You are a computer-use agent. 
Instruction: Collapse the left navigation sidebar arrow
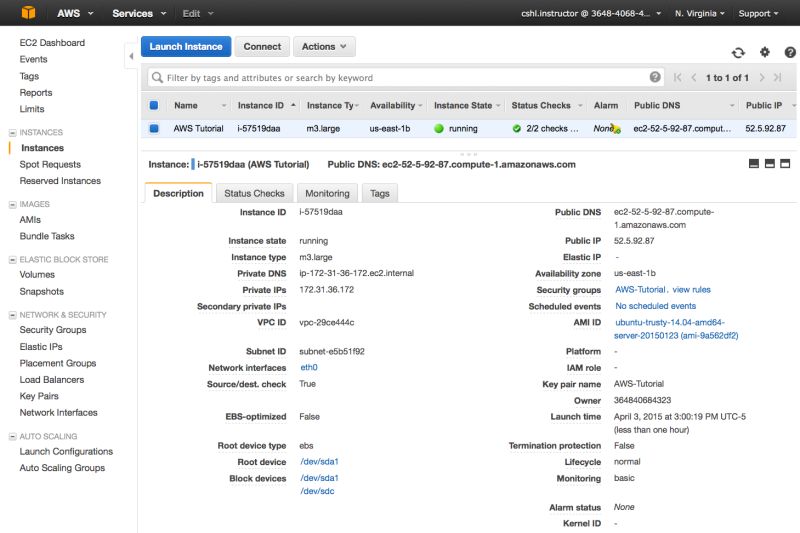[x=131, y=56]
